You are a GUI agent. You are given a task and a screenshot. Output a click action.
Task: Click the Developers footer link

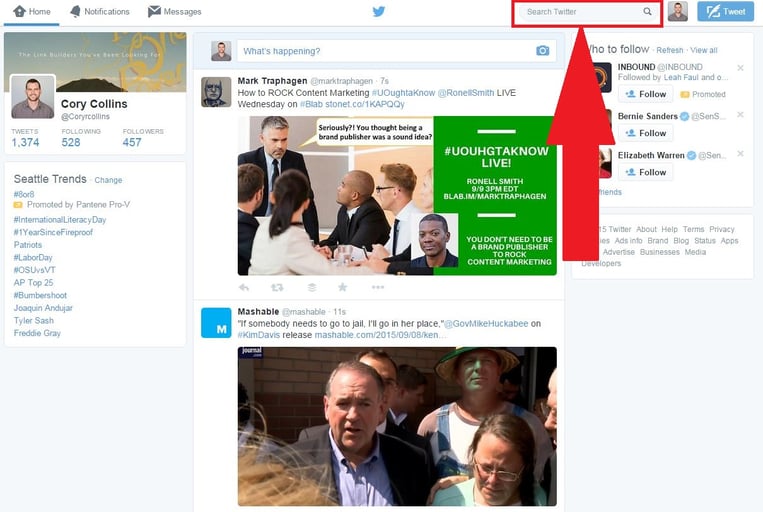(601, 263)
